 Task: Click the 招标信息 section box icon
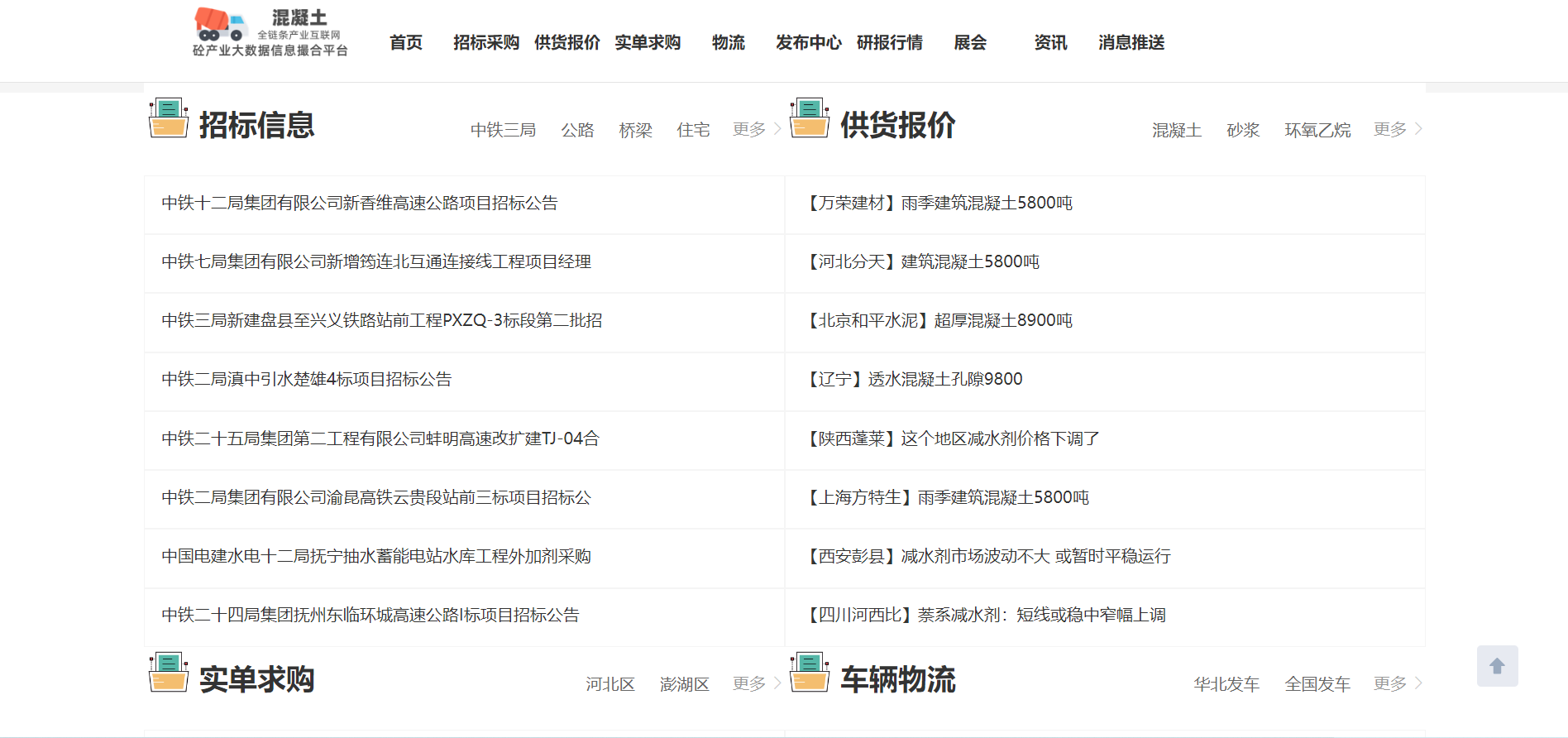[x=169, y=117]
